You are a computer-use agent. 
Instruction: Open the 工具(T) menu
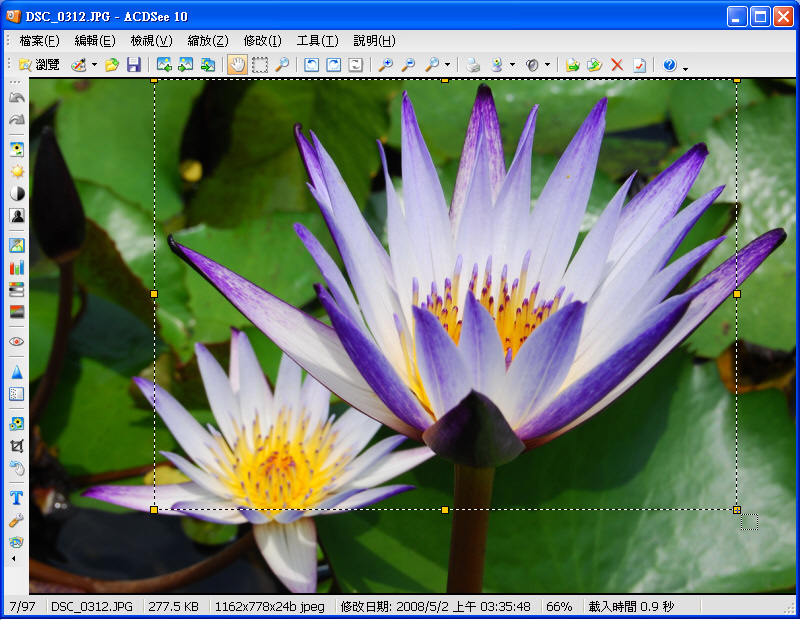coord(317,41)
